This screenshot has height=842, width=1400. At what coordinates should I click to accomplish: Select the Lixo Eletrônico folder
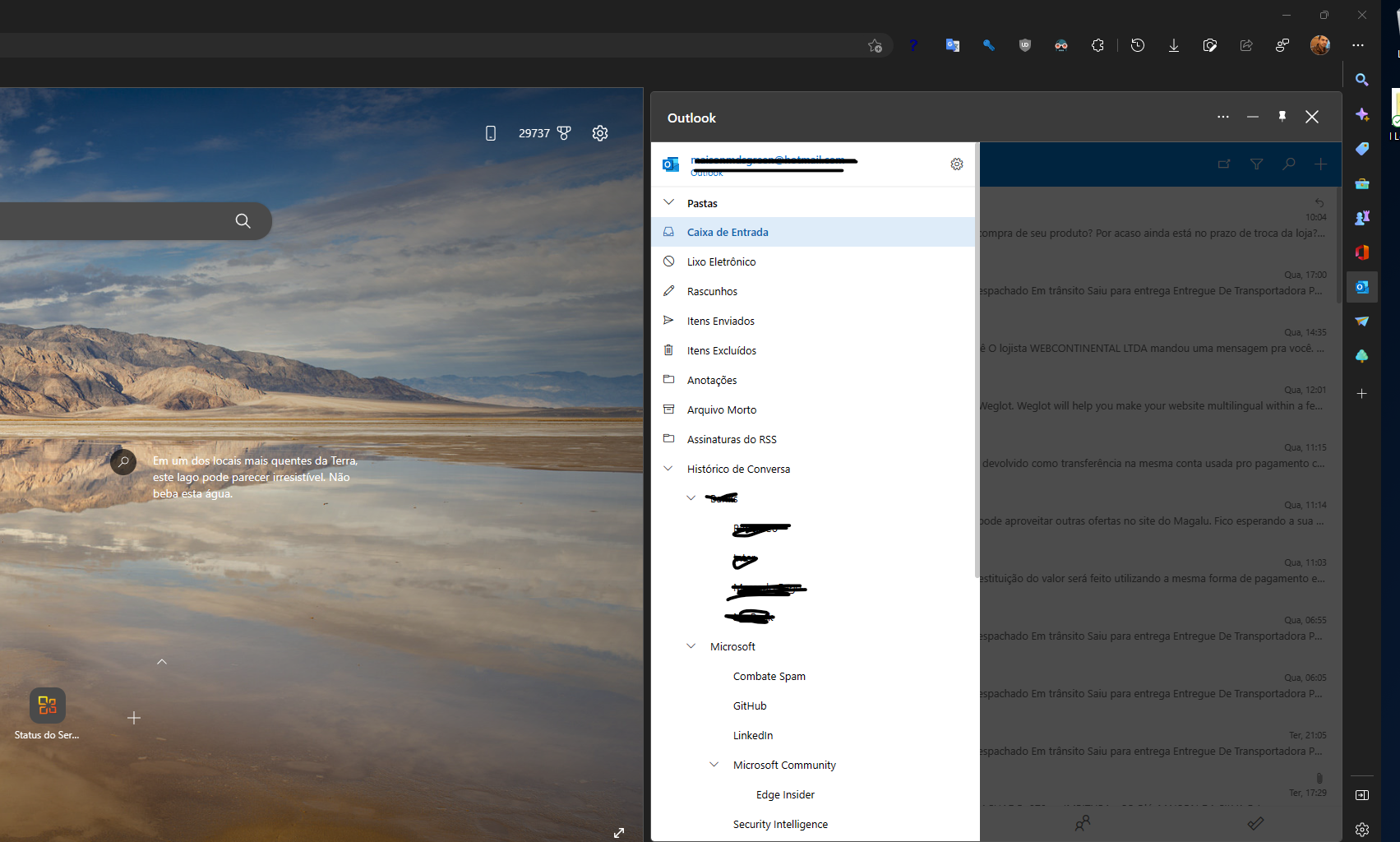(721, 261)
